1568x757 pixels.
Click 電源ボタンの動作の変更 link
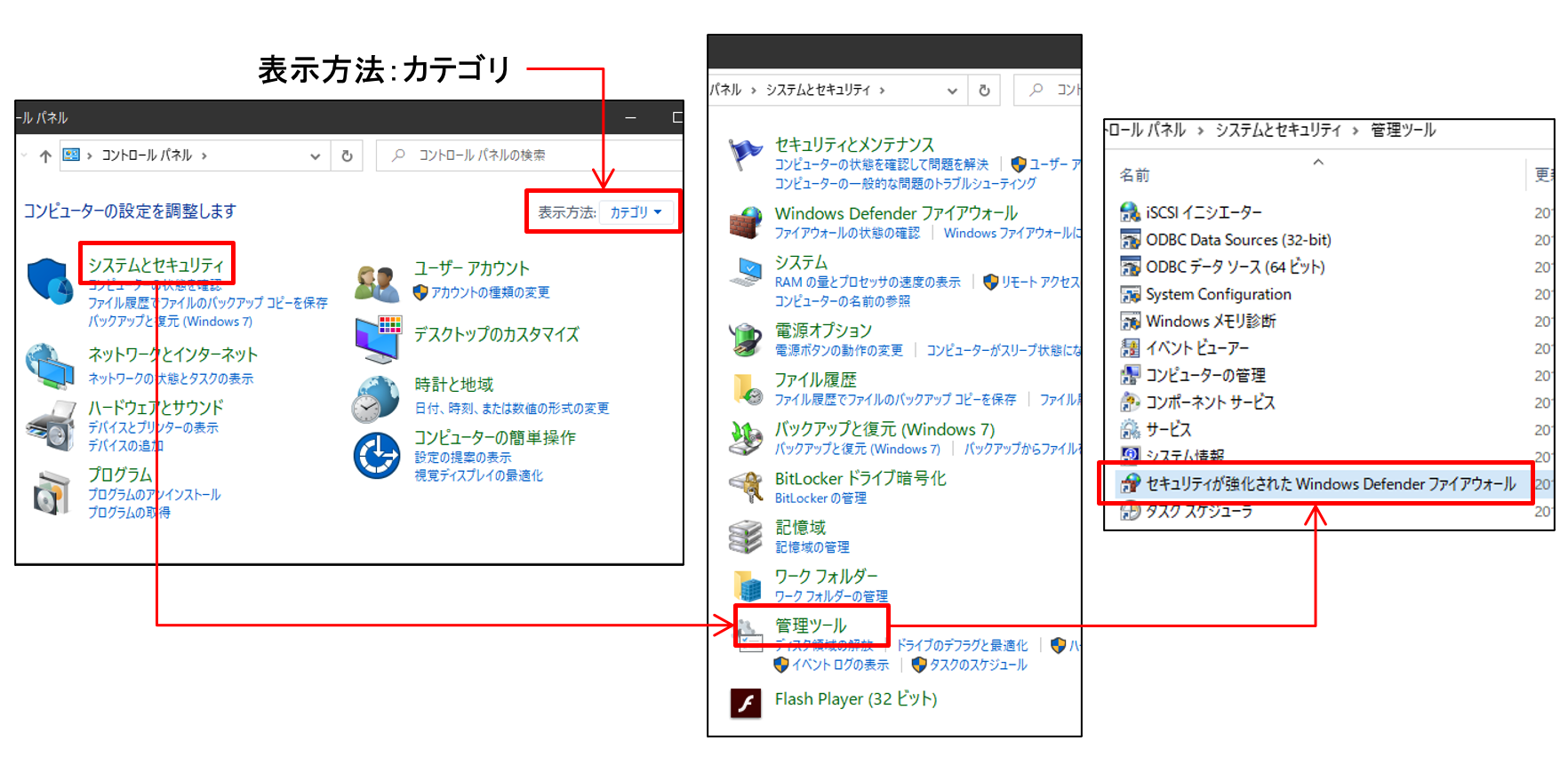(x=838, y=350)
